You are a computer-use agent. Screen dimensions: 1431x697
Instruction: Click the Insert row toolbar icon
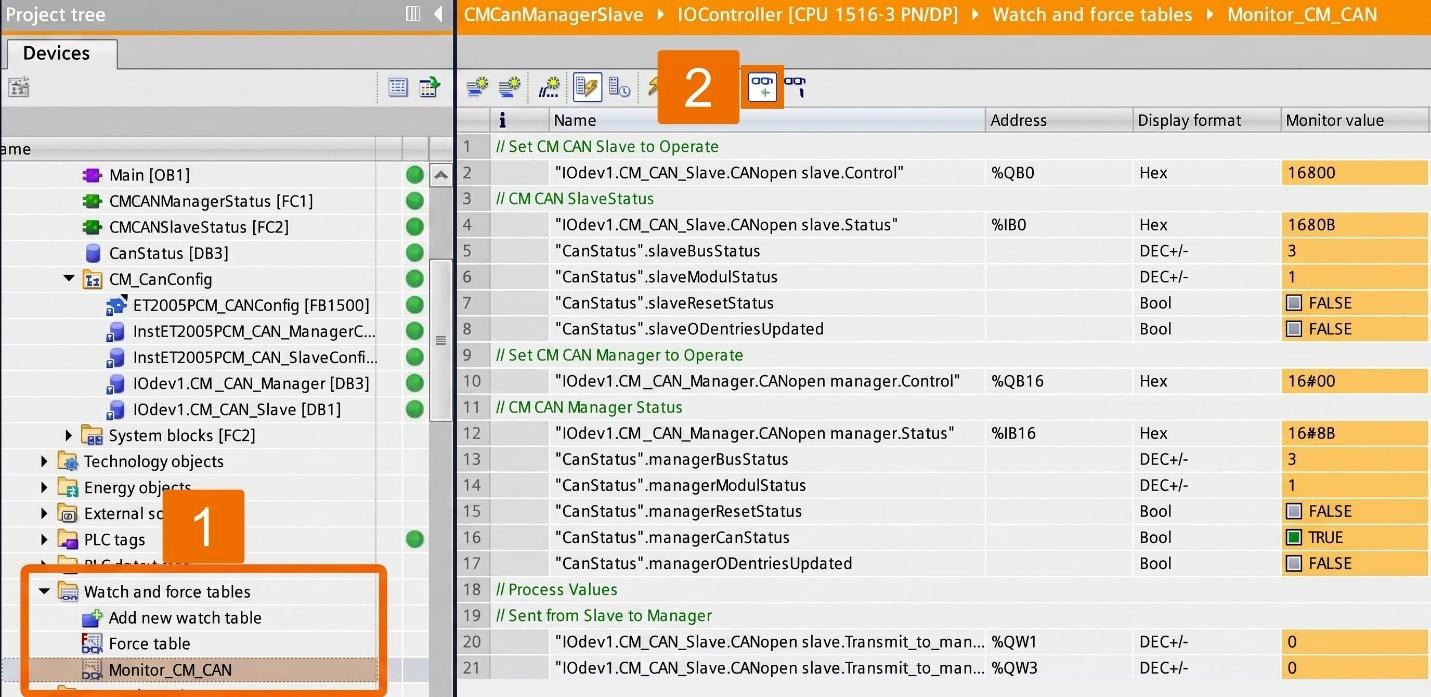(477, 88)
